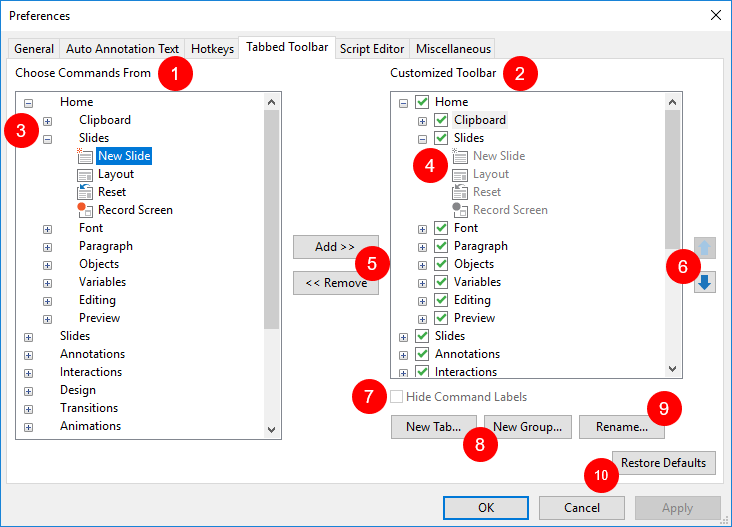Screen dimensions: 732x527
Task: Collapse the Home node in Customized Toolbar
Action: click(403, 103)
